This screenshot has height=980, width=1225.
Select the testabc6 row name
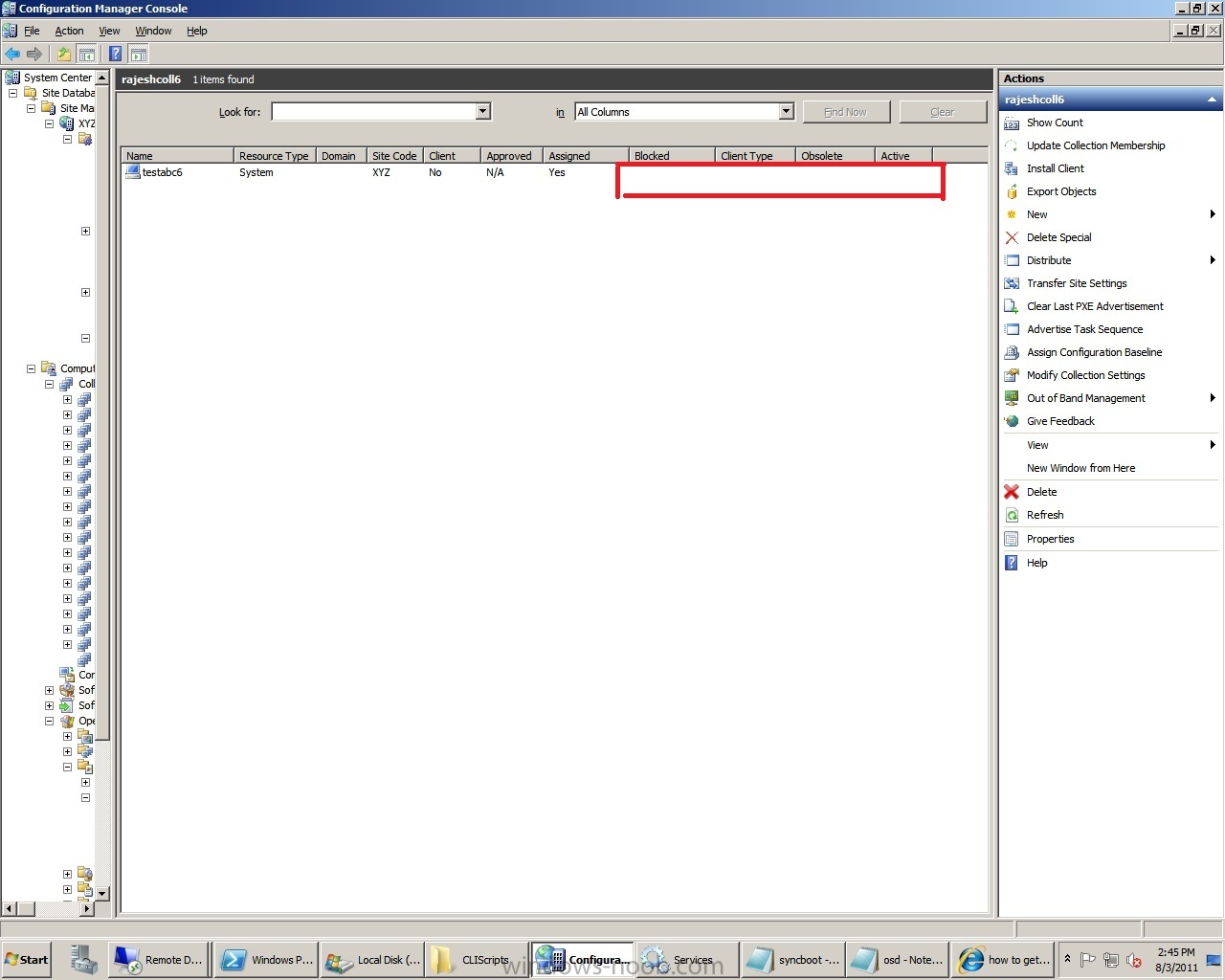coord(162,172)
